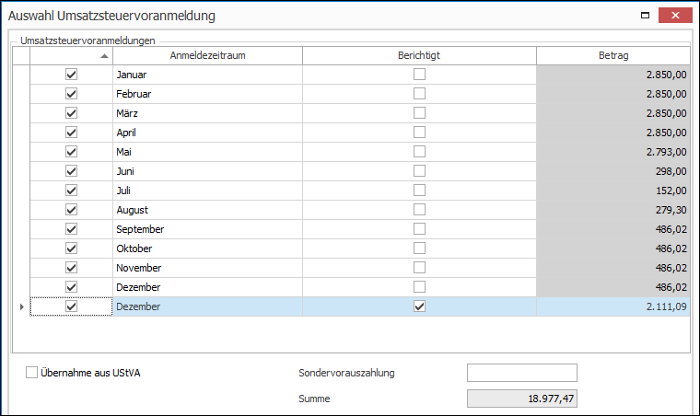The image size is (700, 416).
Task: Sort by the Betrag column header
Action: click(x=613, y=55)
